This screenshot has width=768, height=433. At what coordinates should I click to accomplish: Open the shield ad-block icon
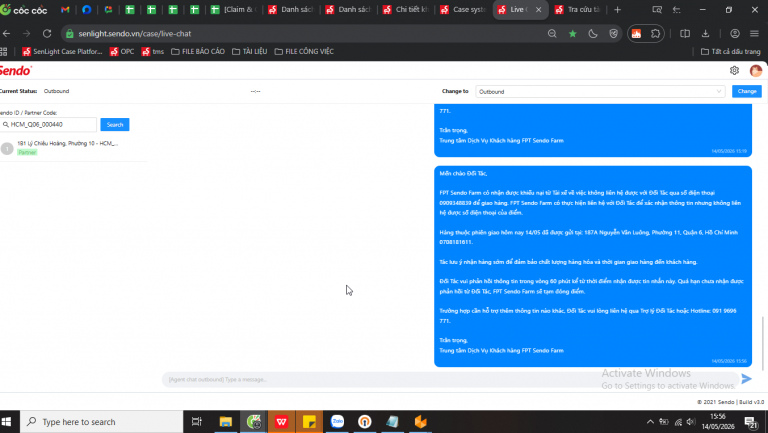click(x=613, y=33)
